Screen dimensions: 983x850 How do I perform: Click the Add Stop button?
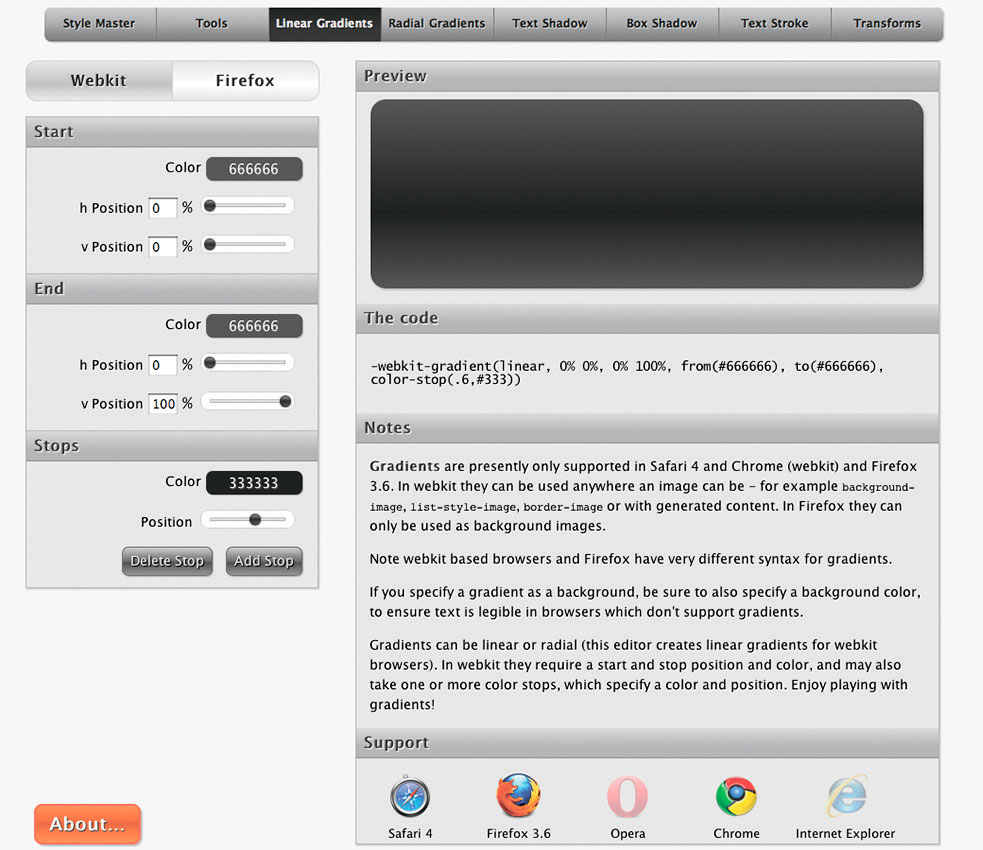coord(264,561)
